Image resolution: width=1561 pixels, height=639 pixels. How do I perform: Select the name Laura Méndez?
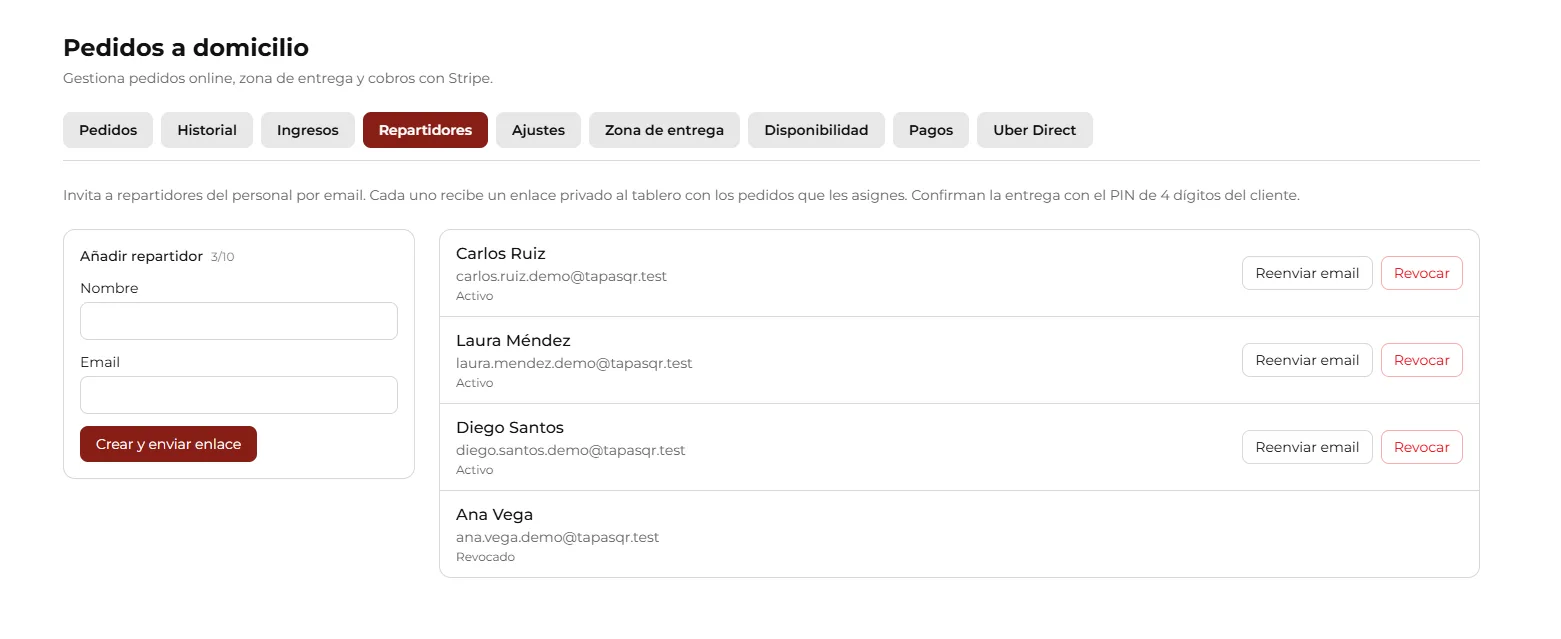point(513,340)
